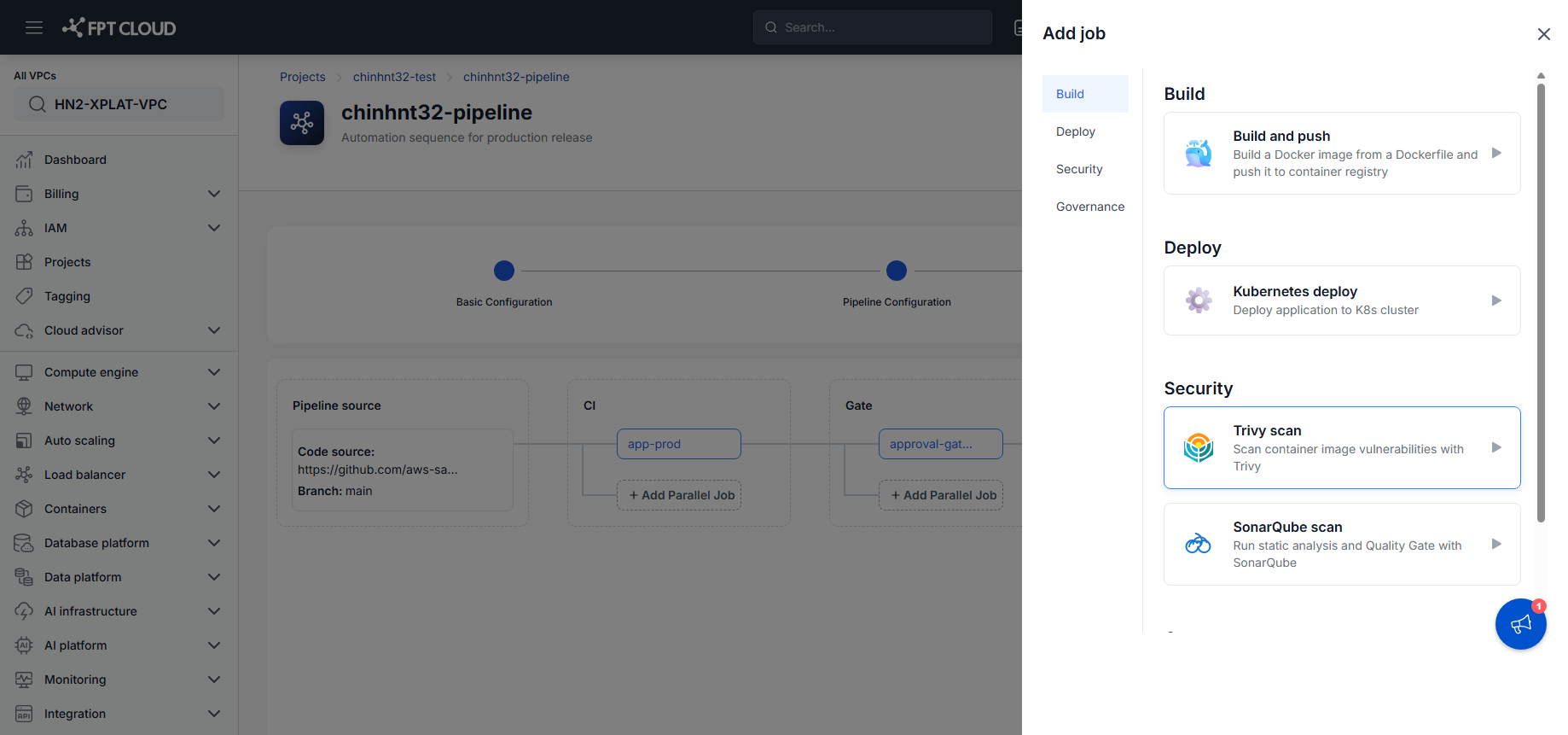Click the Database platform icon
This screenshot has width=1568, height=735.
(x=24, y=543)
